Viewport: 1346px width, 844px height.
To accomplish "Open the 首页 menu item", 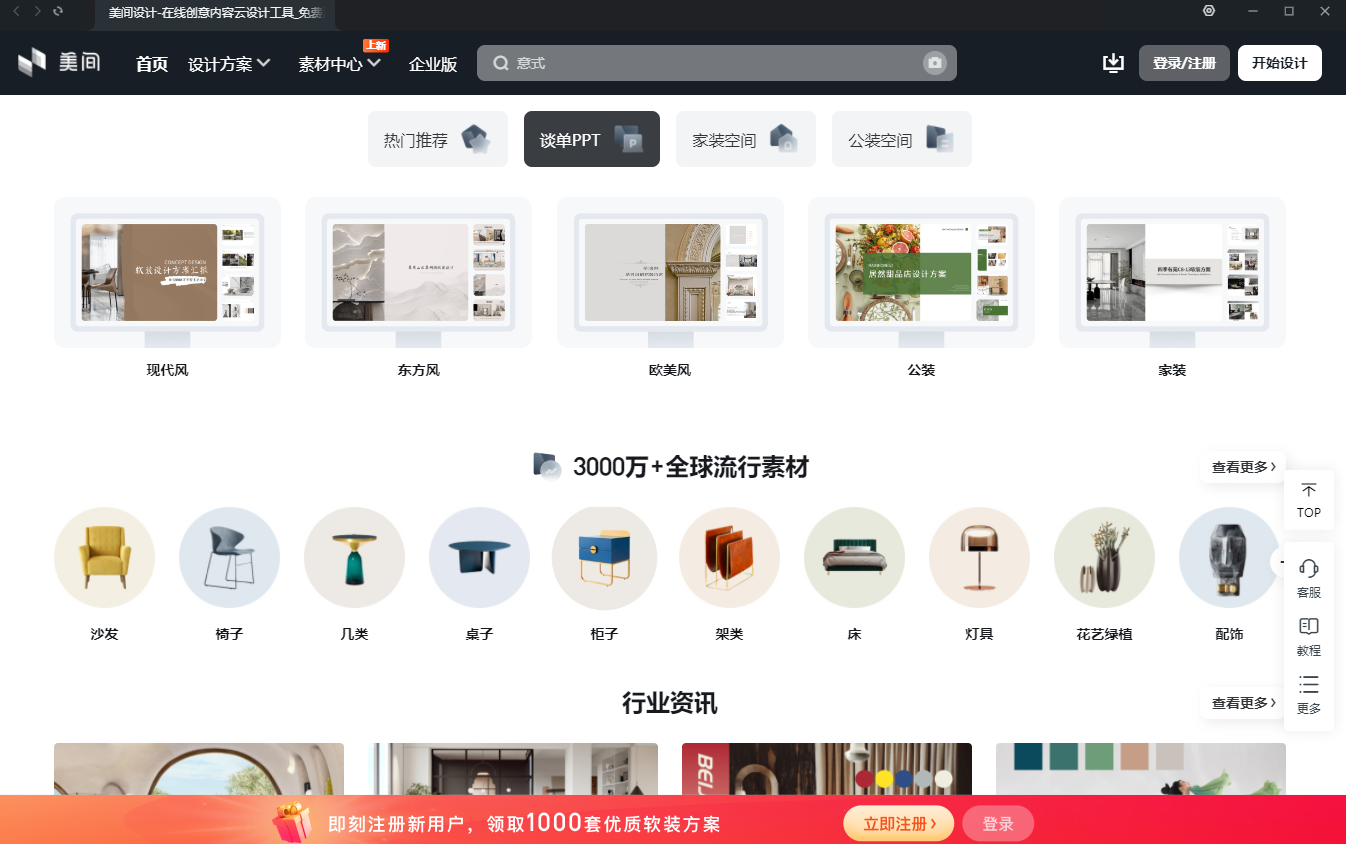I will (151, 63).
